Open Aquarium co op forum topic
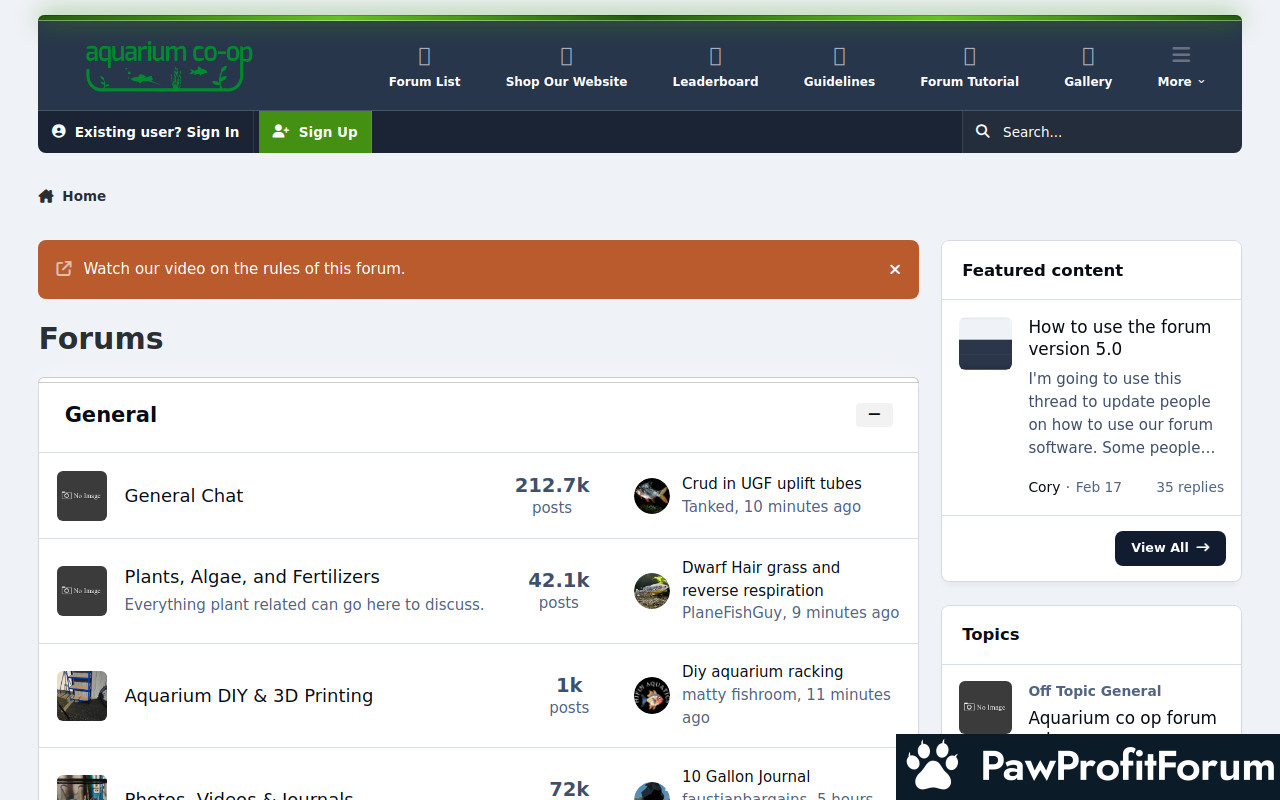Viewport: 1280px width, 800px height. [1122, 718]
